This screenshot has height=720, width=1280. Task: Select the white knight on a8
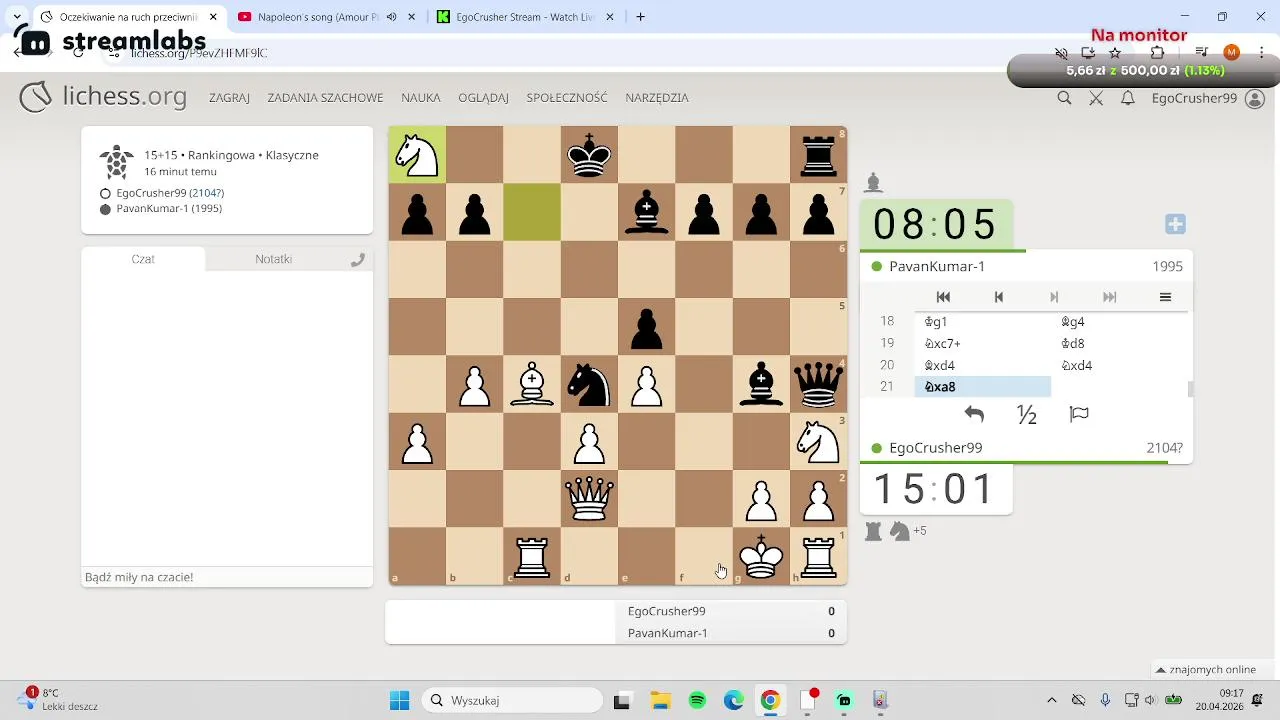417,155
